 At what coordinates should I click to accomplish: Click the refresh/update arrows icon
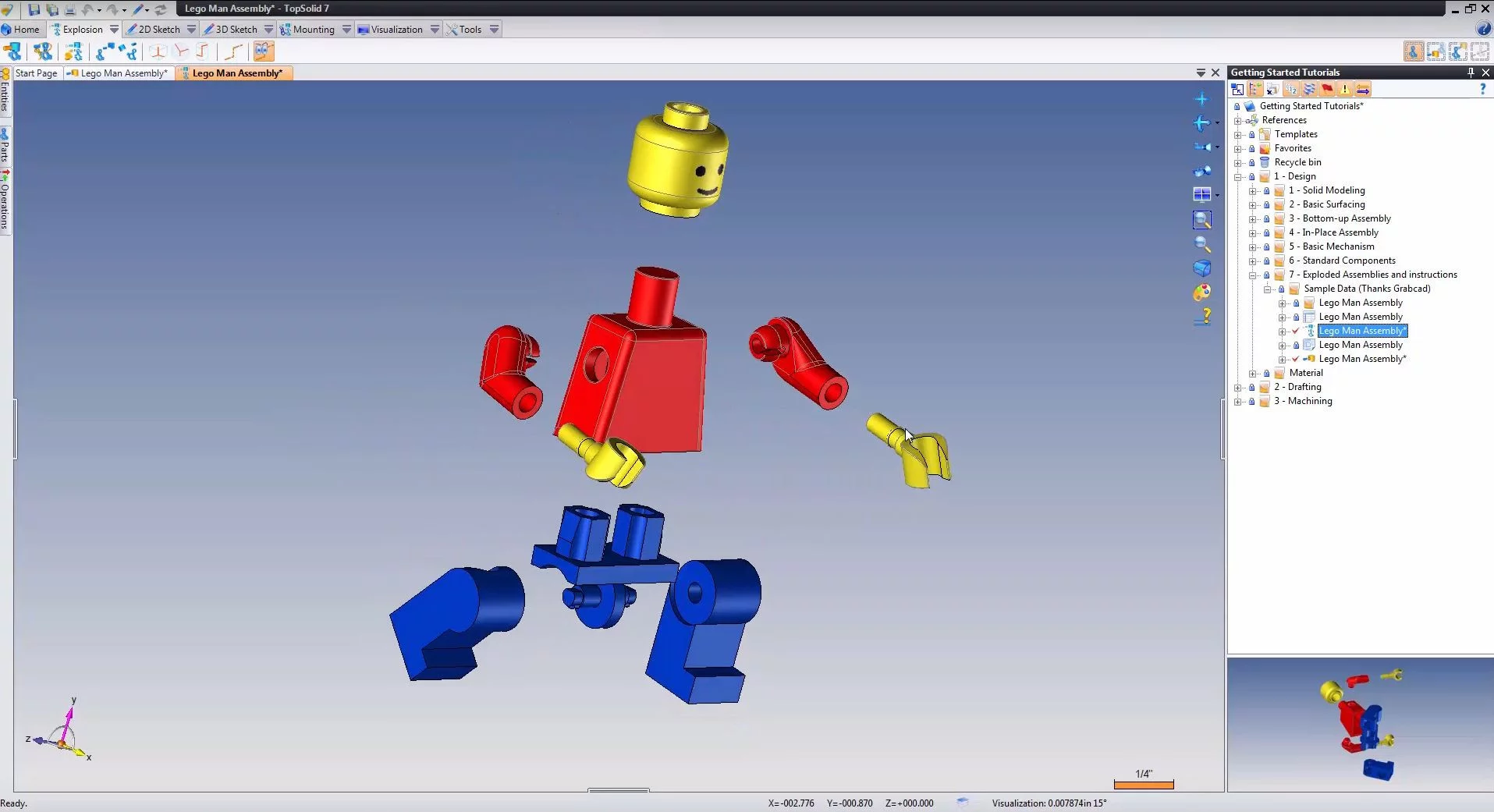click(x=161, y=9)
